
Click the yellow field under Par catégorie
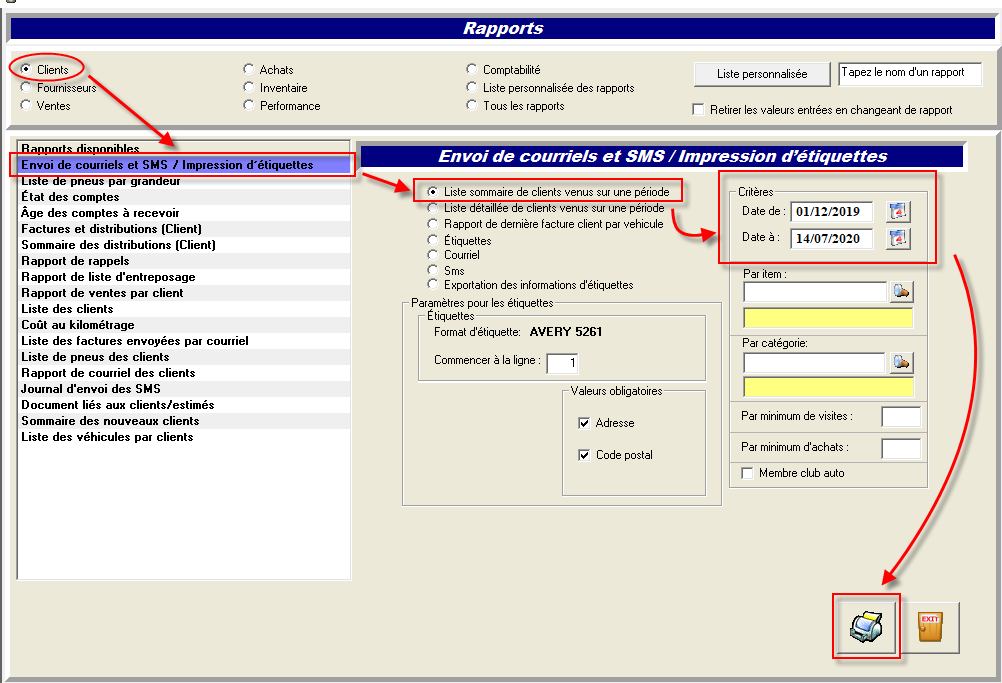828,387
